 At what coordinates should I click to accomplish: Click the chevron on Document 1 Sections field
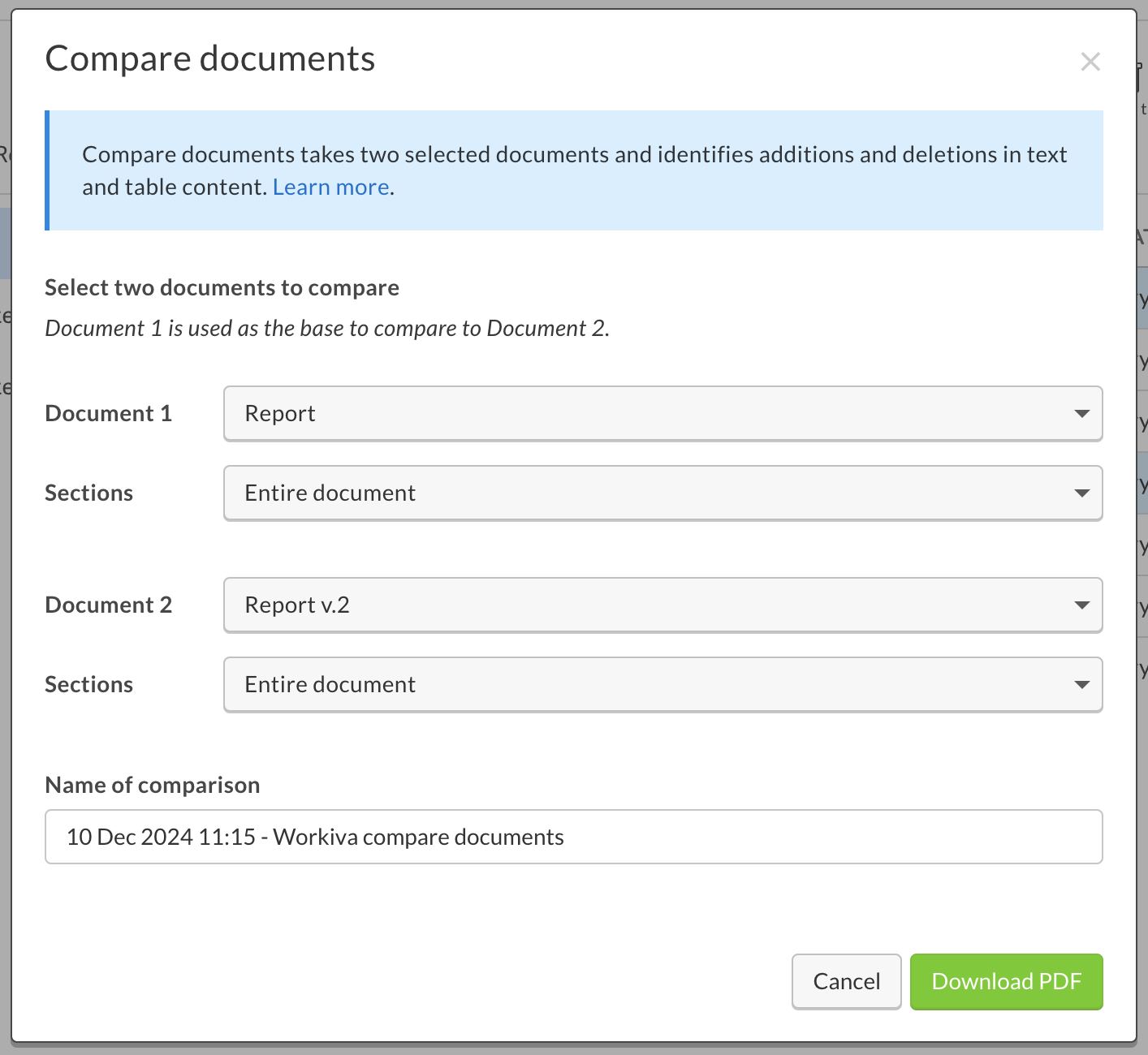coord(1081,493)
